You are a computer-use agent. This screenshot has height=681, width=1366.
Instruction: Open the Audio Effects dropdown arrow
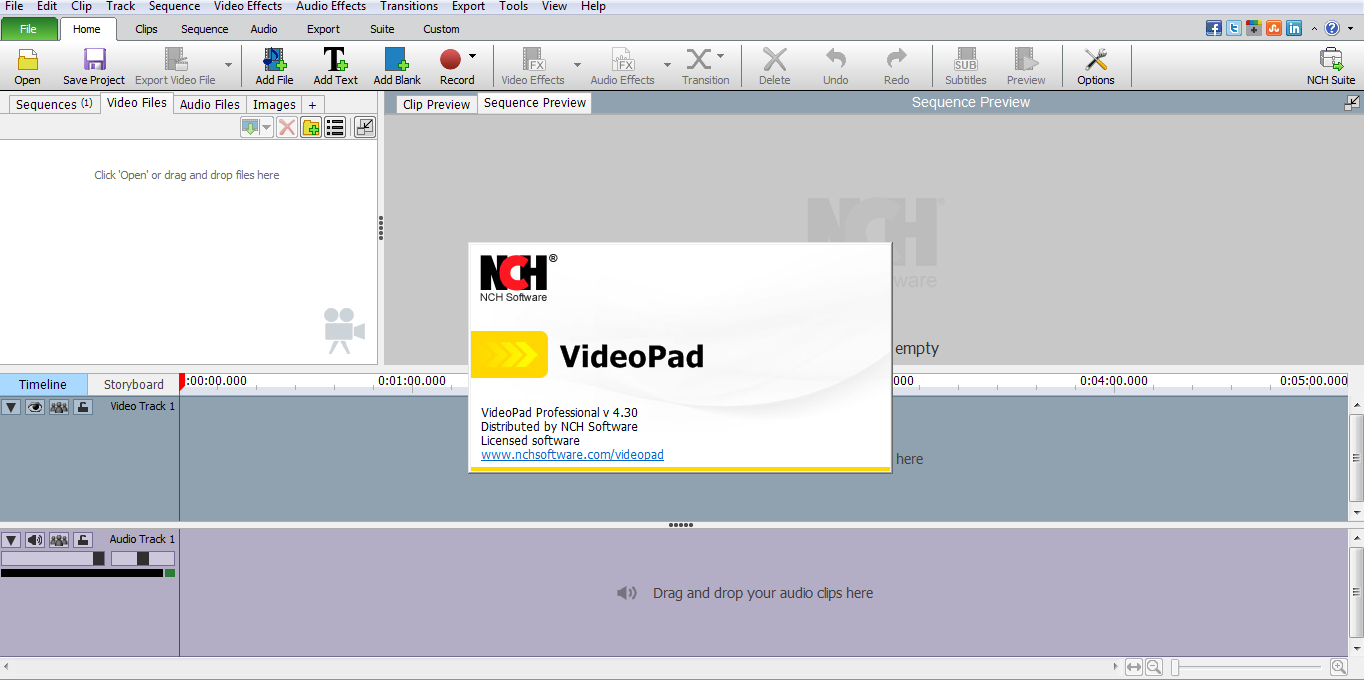point(667,65)
